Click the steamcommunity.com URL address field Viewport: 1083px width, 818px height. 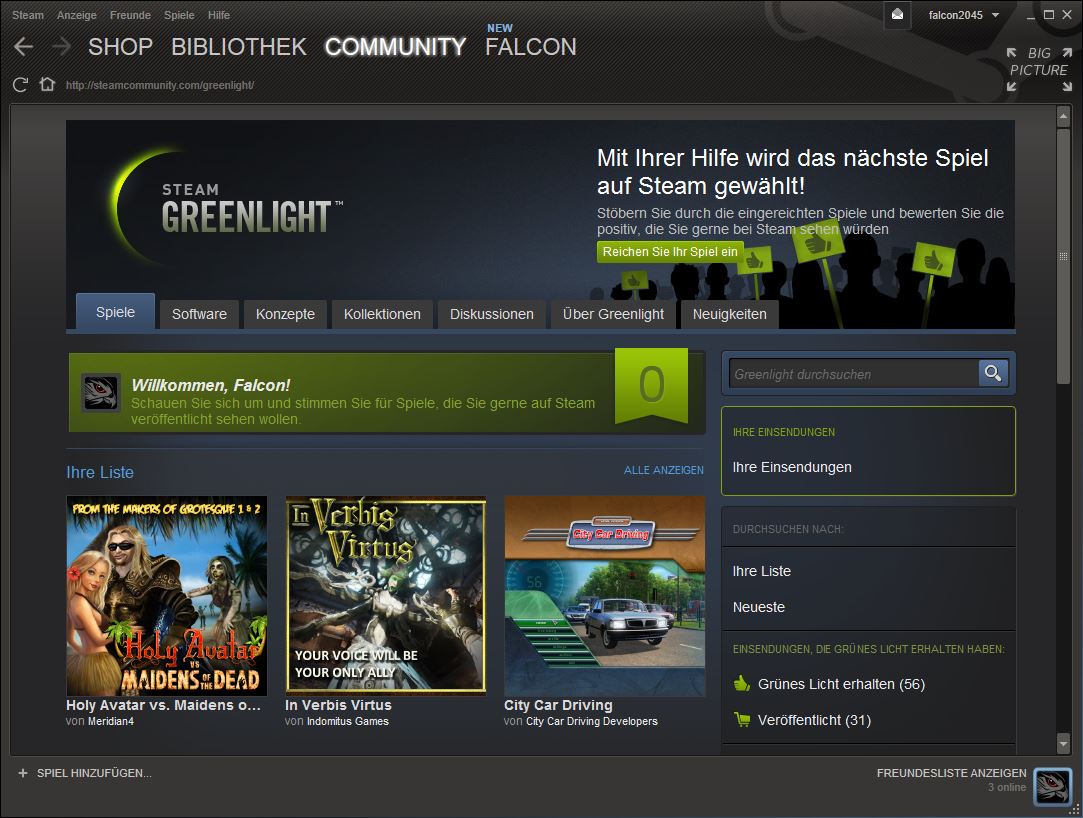pos(160,85)
